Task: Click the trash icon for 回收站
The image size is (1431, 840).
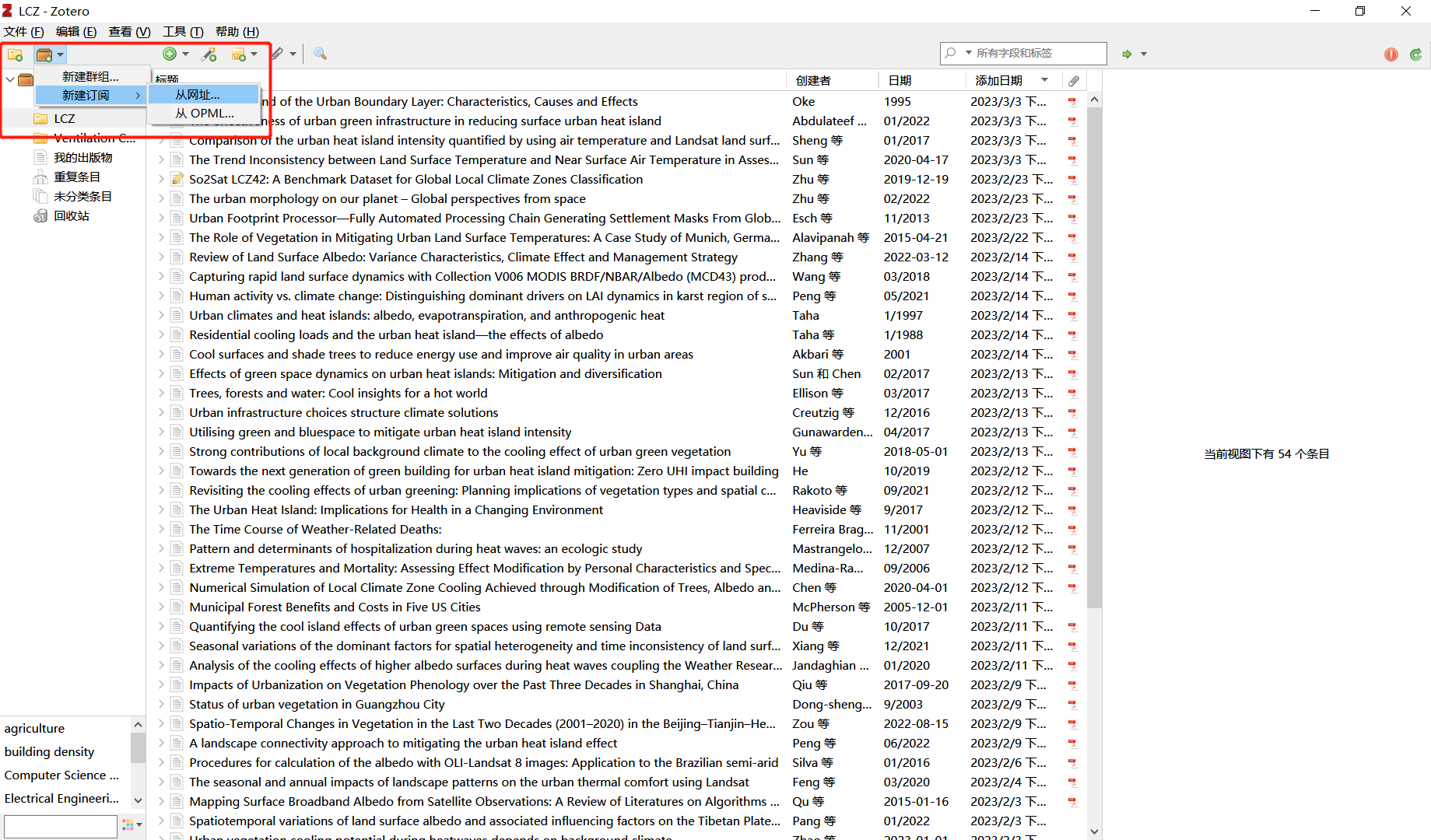Action: 40,215
